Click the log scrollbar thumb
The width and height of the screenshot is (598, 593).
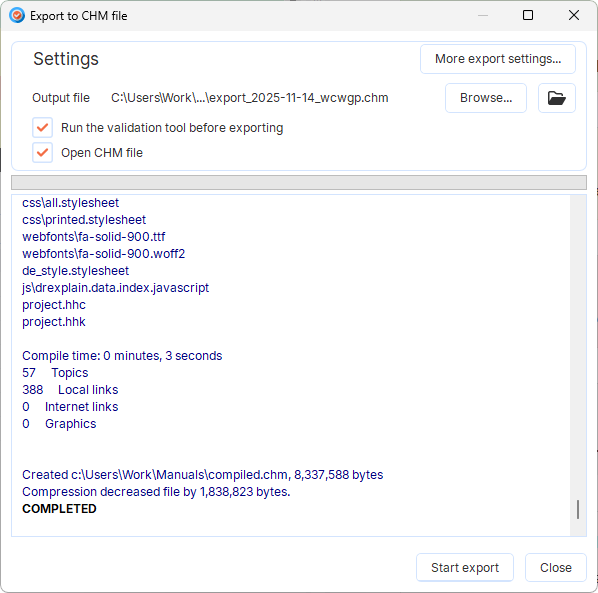[578, 509]
